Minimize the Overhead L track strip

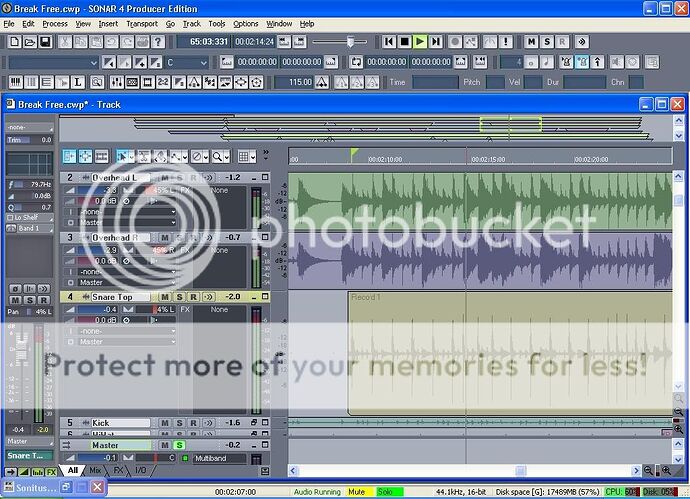click(254, 178)
